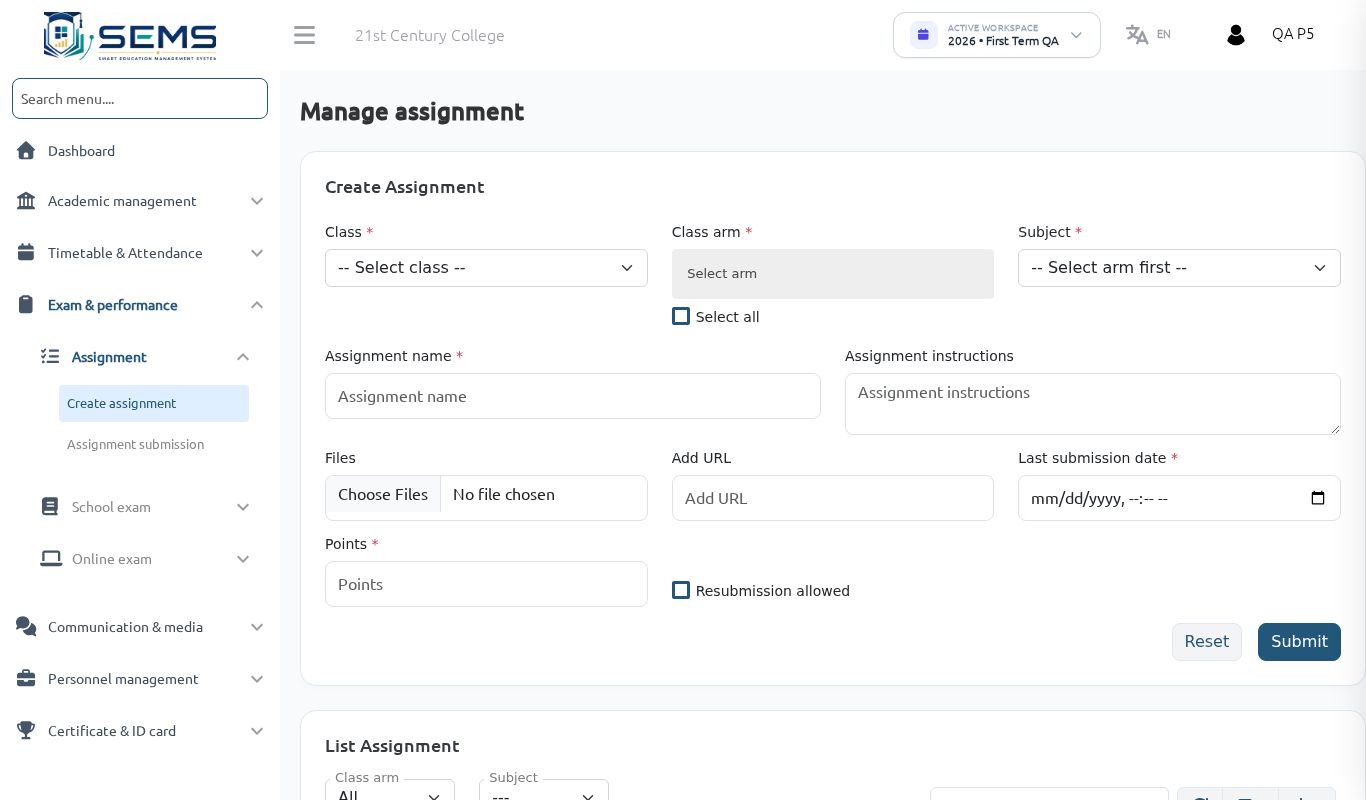
Task: Click the SEMS logo
Action: 130,36
